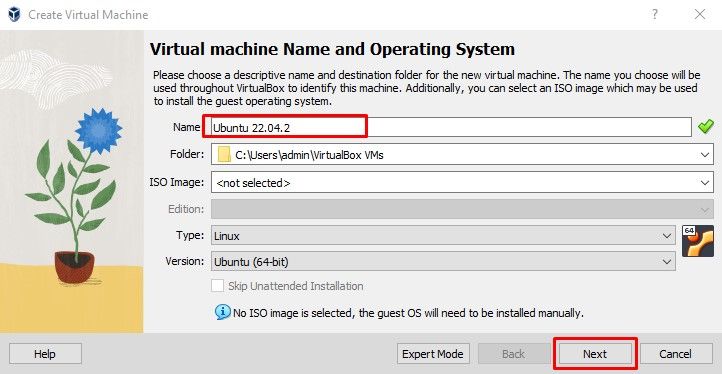Open the Type dropdown set to Linux

pyautogui.click(x=443, y=236)
